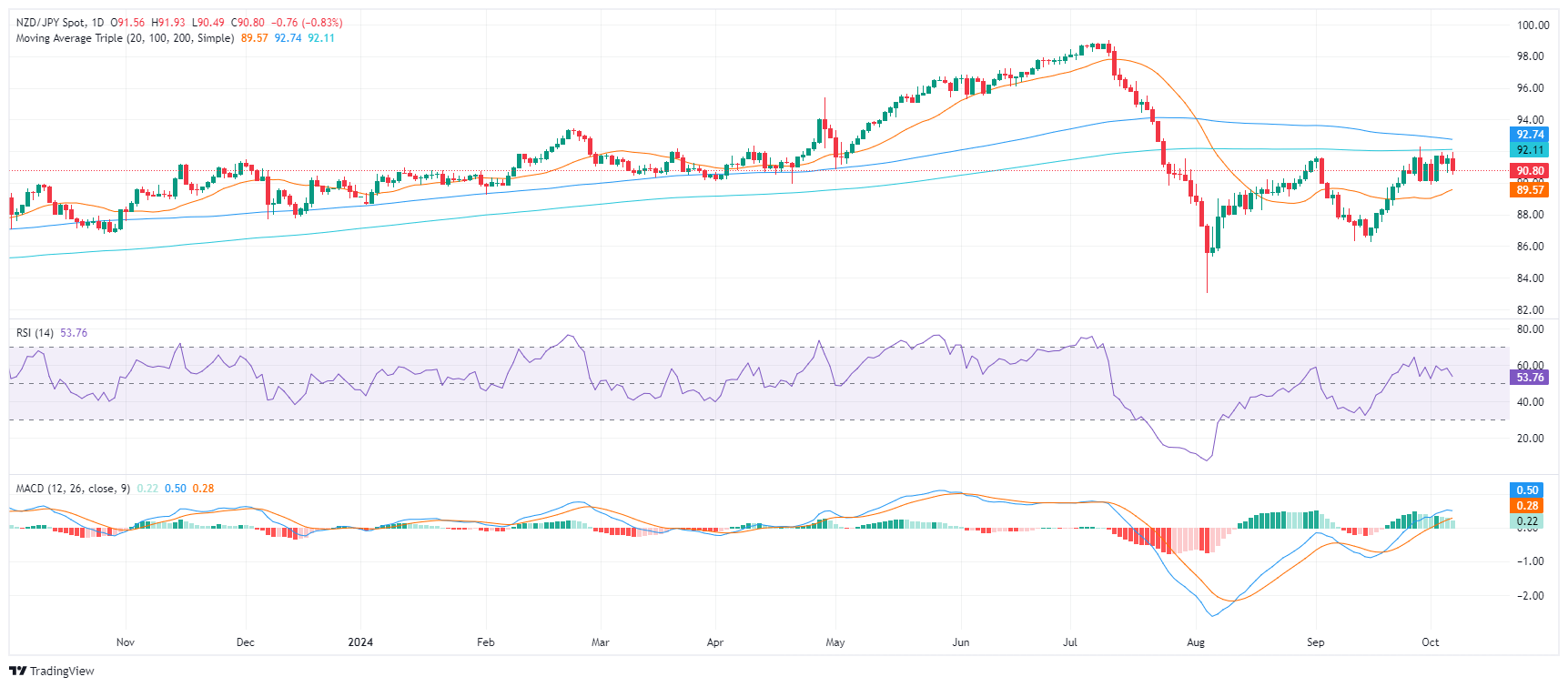
Task: Select the blue 0.50 MACD axis tag
Action: [1527, 490]
